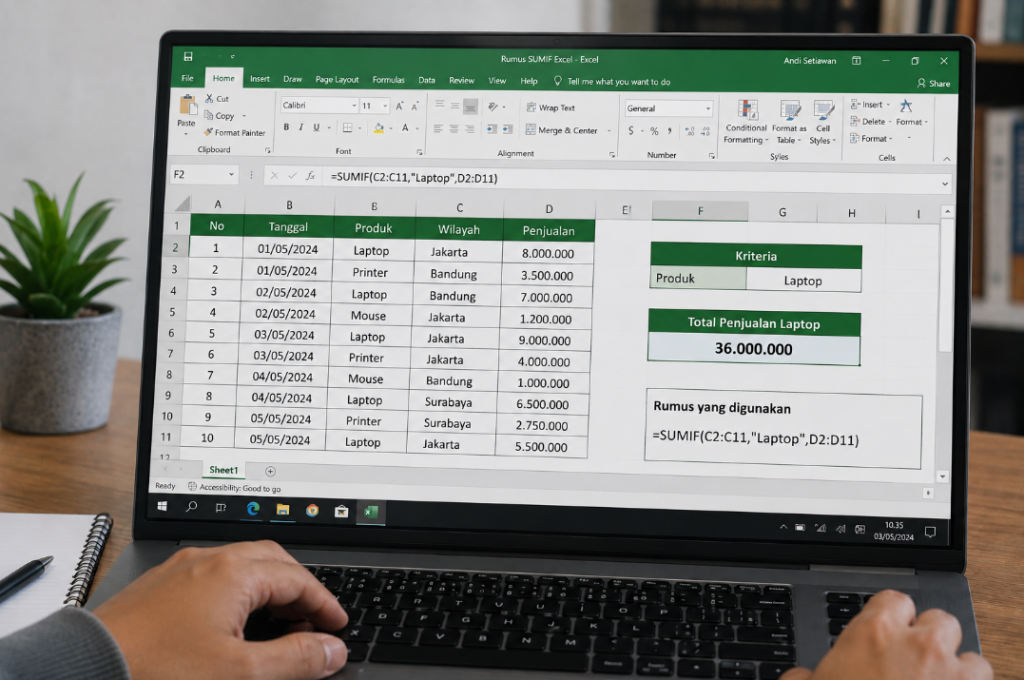Open Format as Table dropdown
The image size is (1024, 680).
pyautogui.click(x=789, y=123)
